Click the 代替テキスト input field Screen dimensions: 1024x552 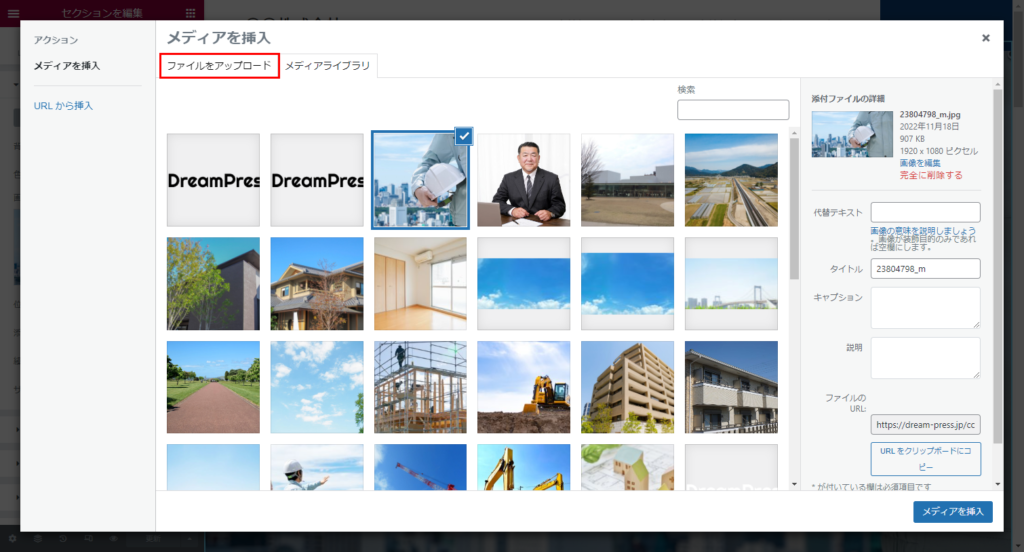tap(925, 212)
